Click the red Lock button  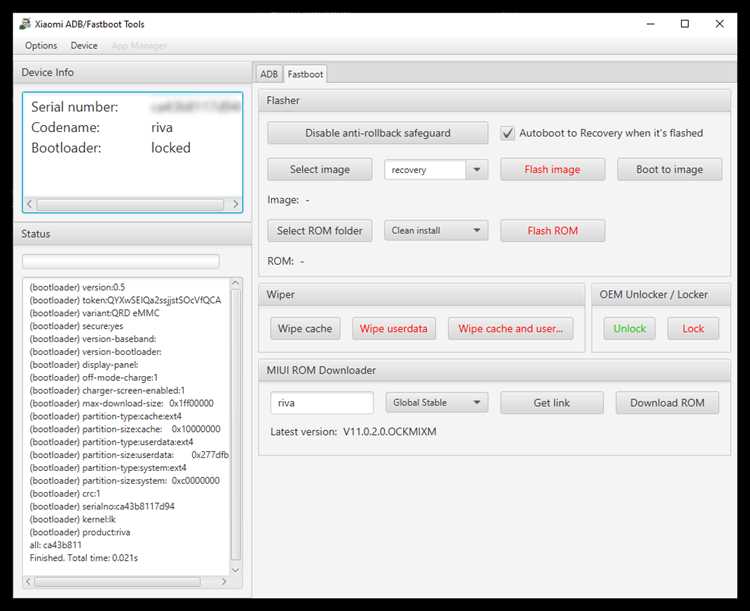[693, 329]
